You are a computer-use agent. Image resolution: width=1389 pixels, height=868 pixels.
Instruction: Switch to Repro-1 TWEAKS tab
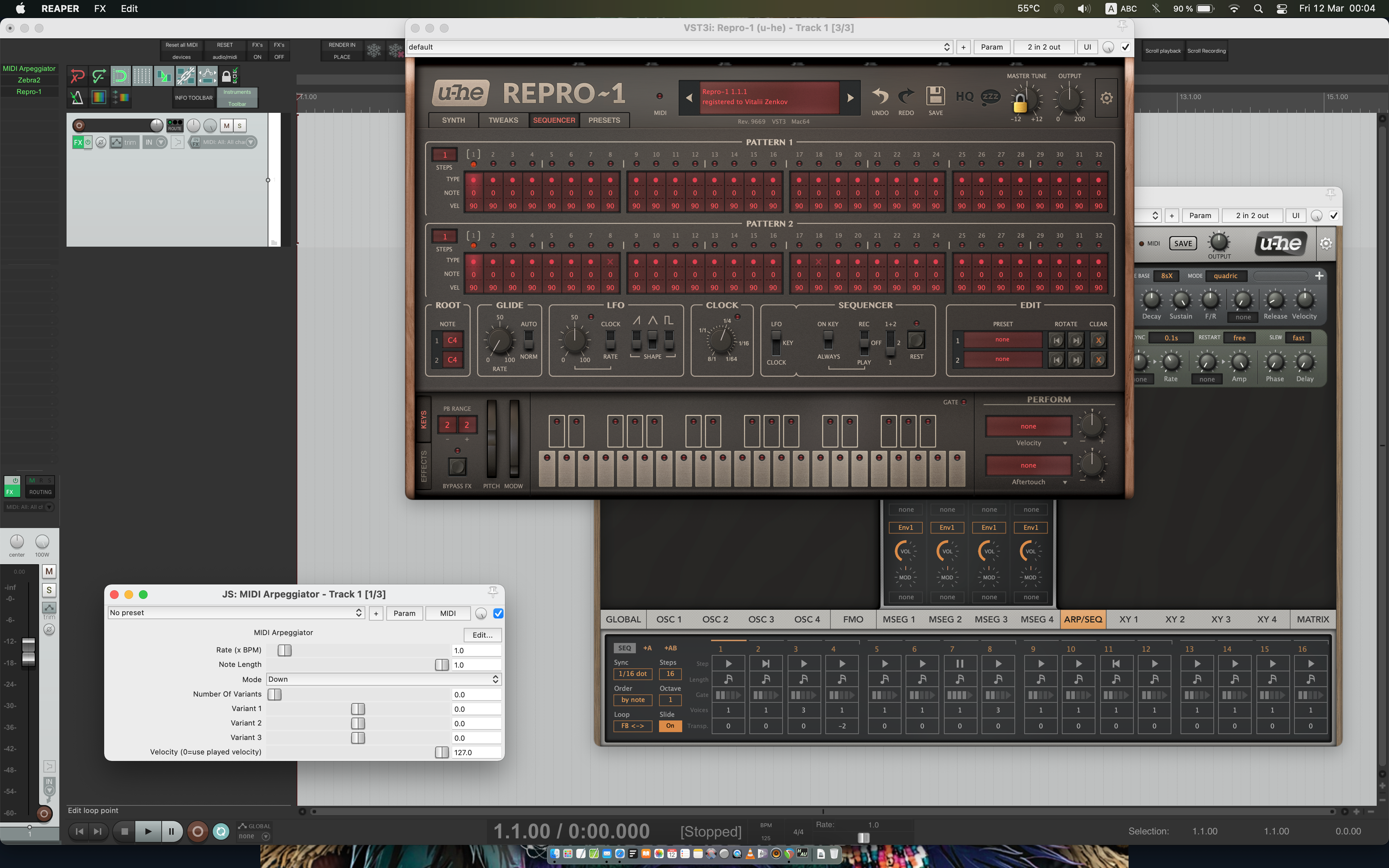(x=503, y=120)
